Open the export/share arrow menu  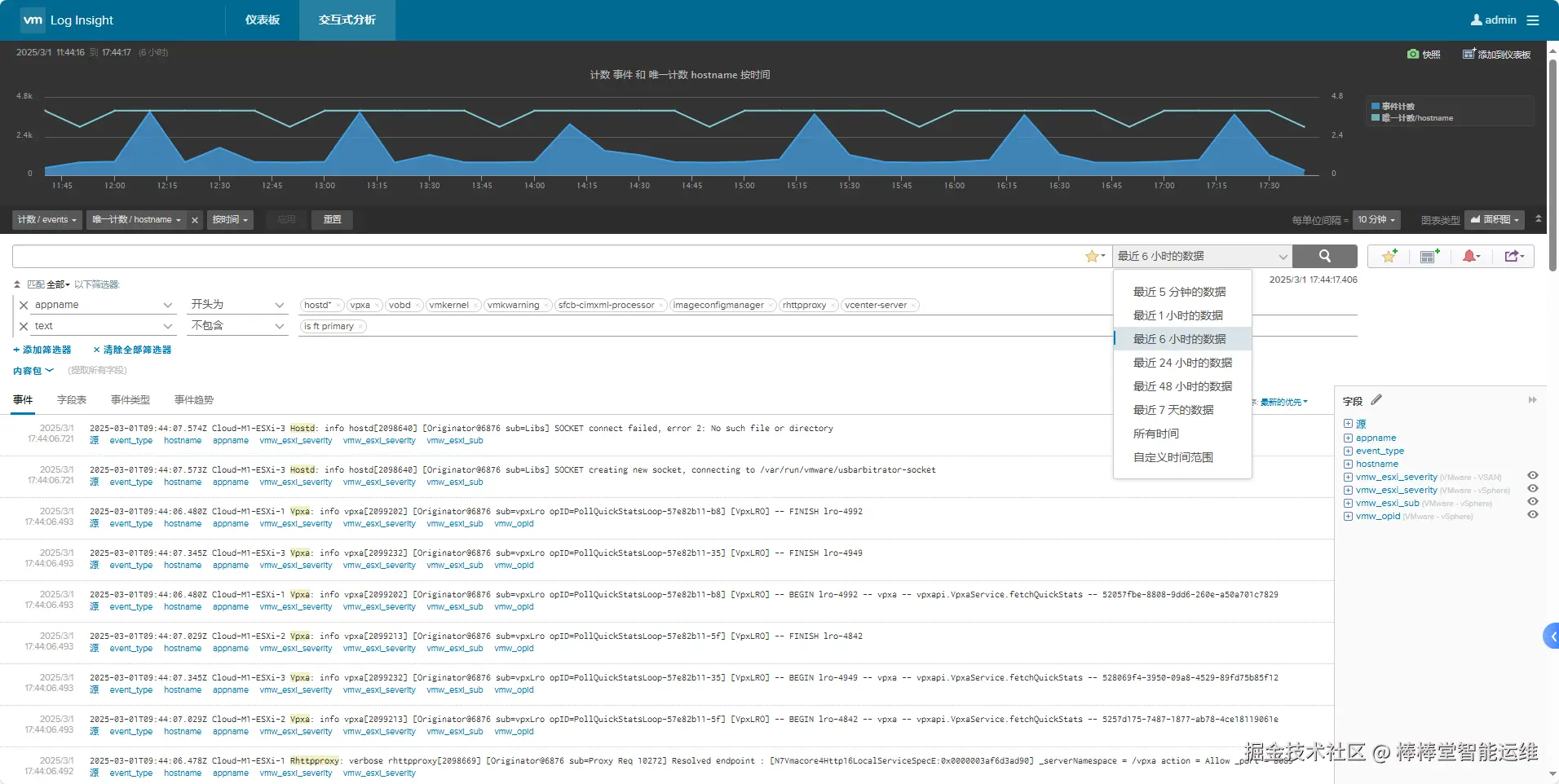coord(1514,256)
